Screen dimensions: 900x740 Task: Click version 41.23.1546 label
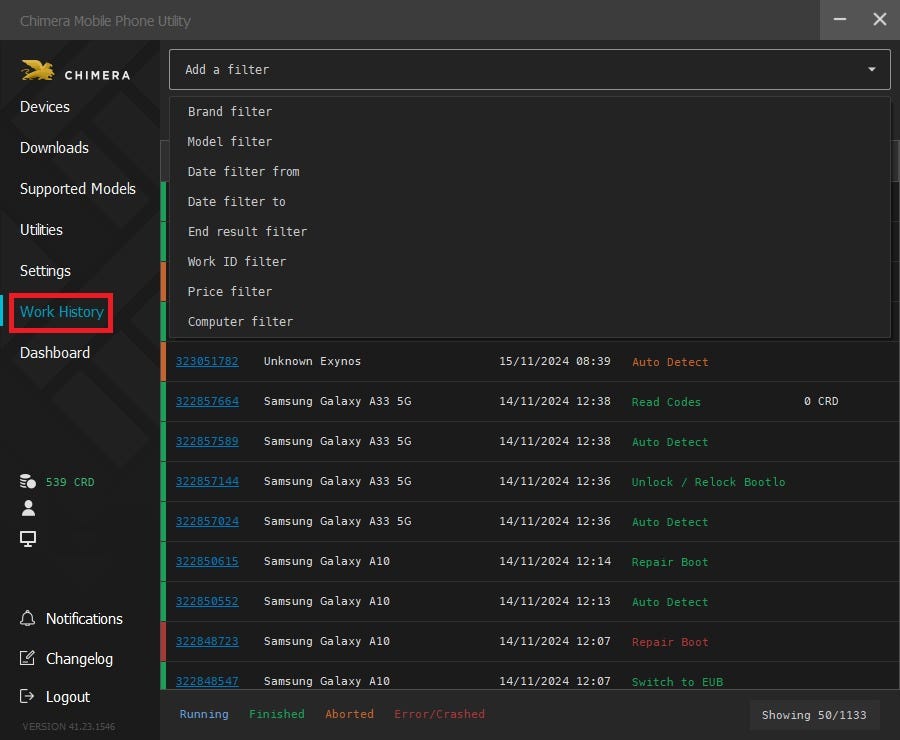pyautogui.click(x=69, y=726)
